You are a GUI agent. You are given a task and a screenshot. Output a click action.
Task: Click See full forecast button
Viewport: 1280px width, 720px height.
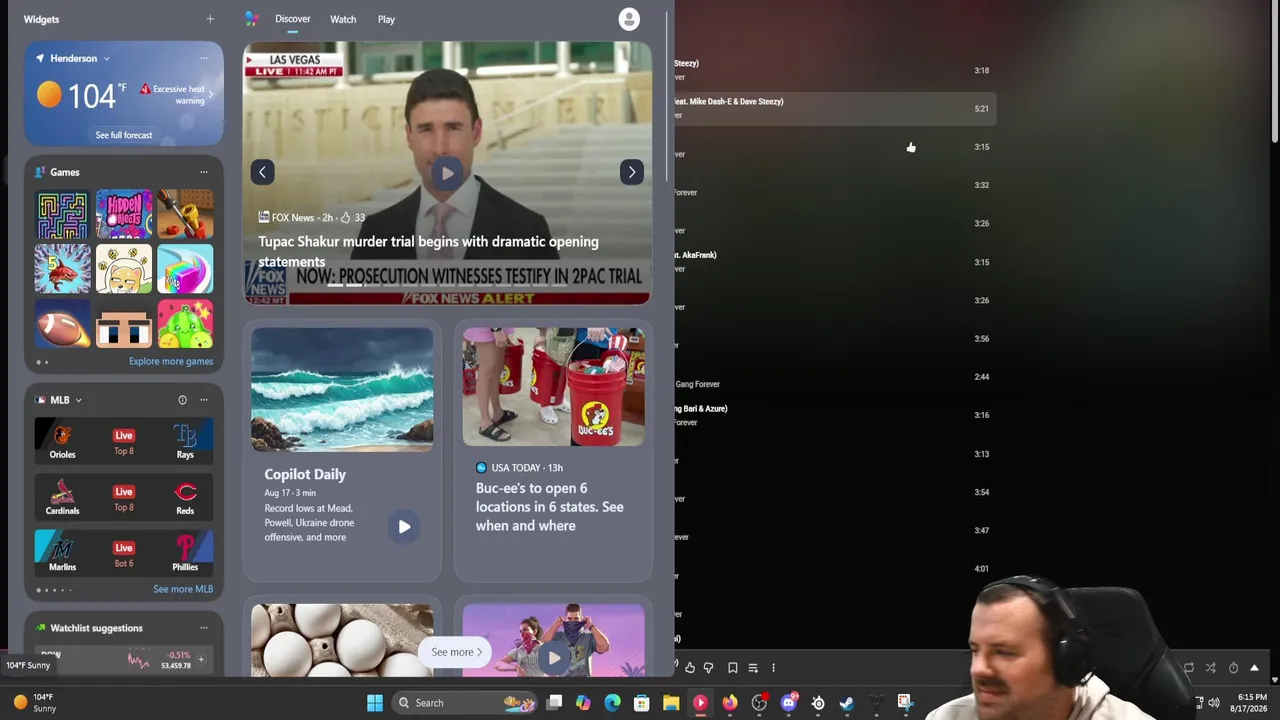point(124,135)
